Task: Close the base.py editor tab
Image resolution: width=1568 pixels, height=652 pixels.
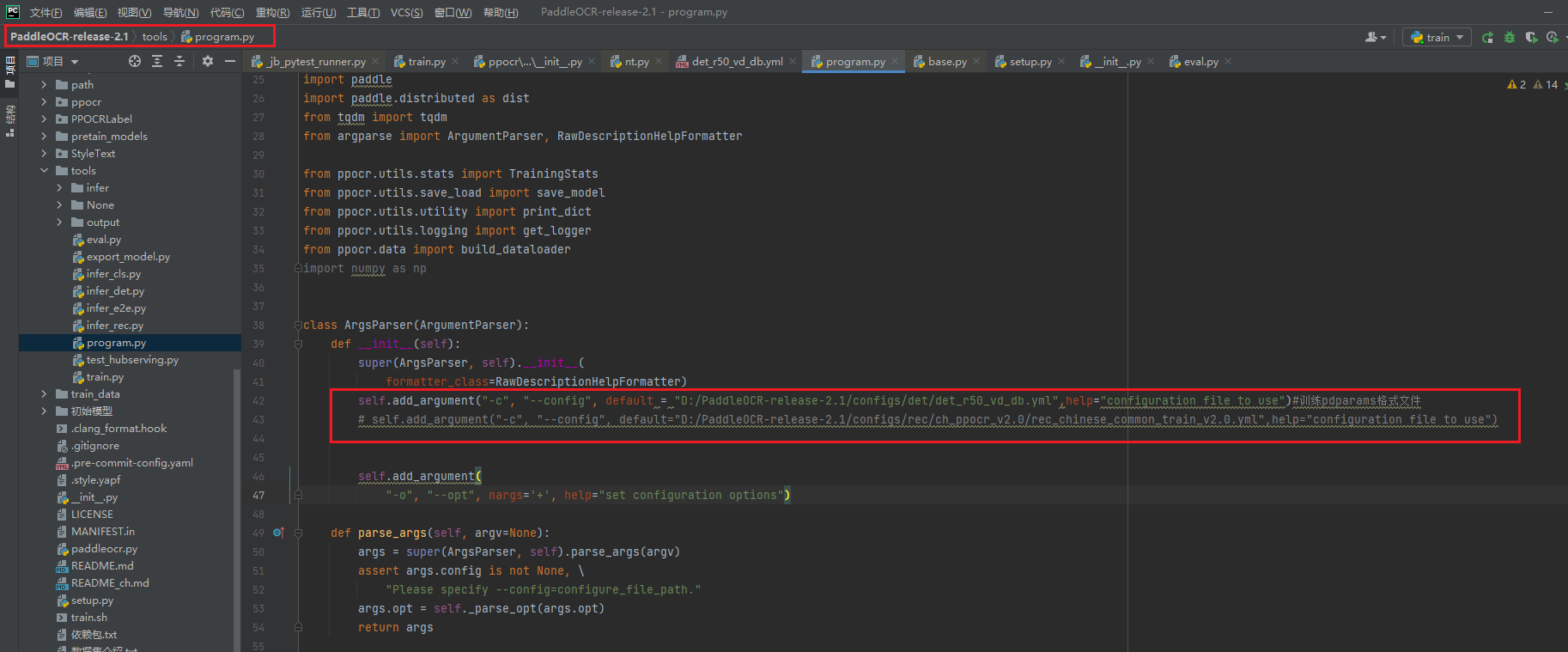Action: (976, 61)
